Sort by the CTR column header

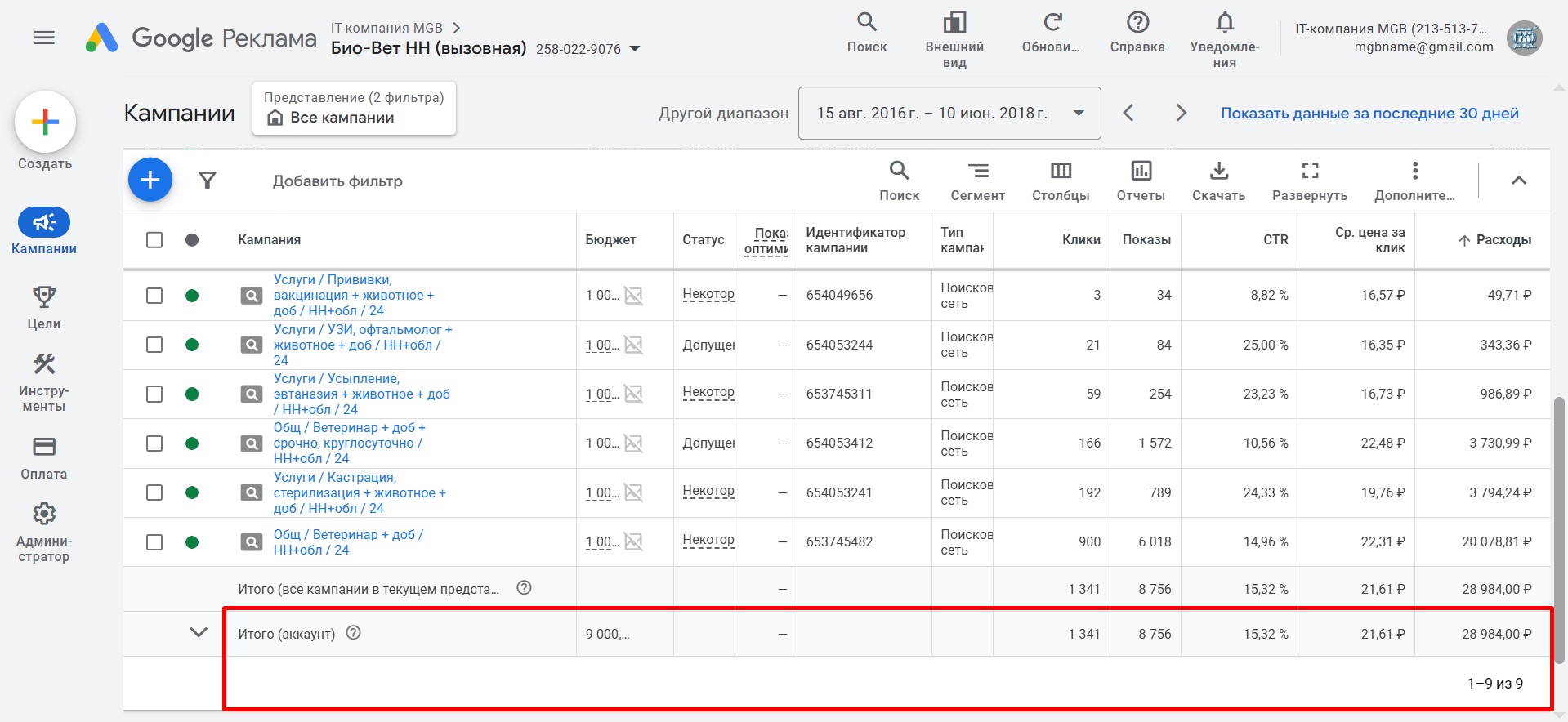click(x=1275, y=240)
